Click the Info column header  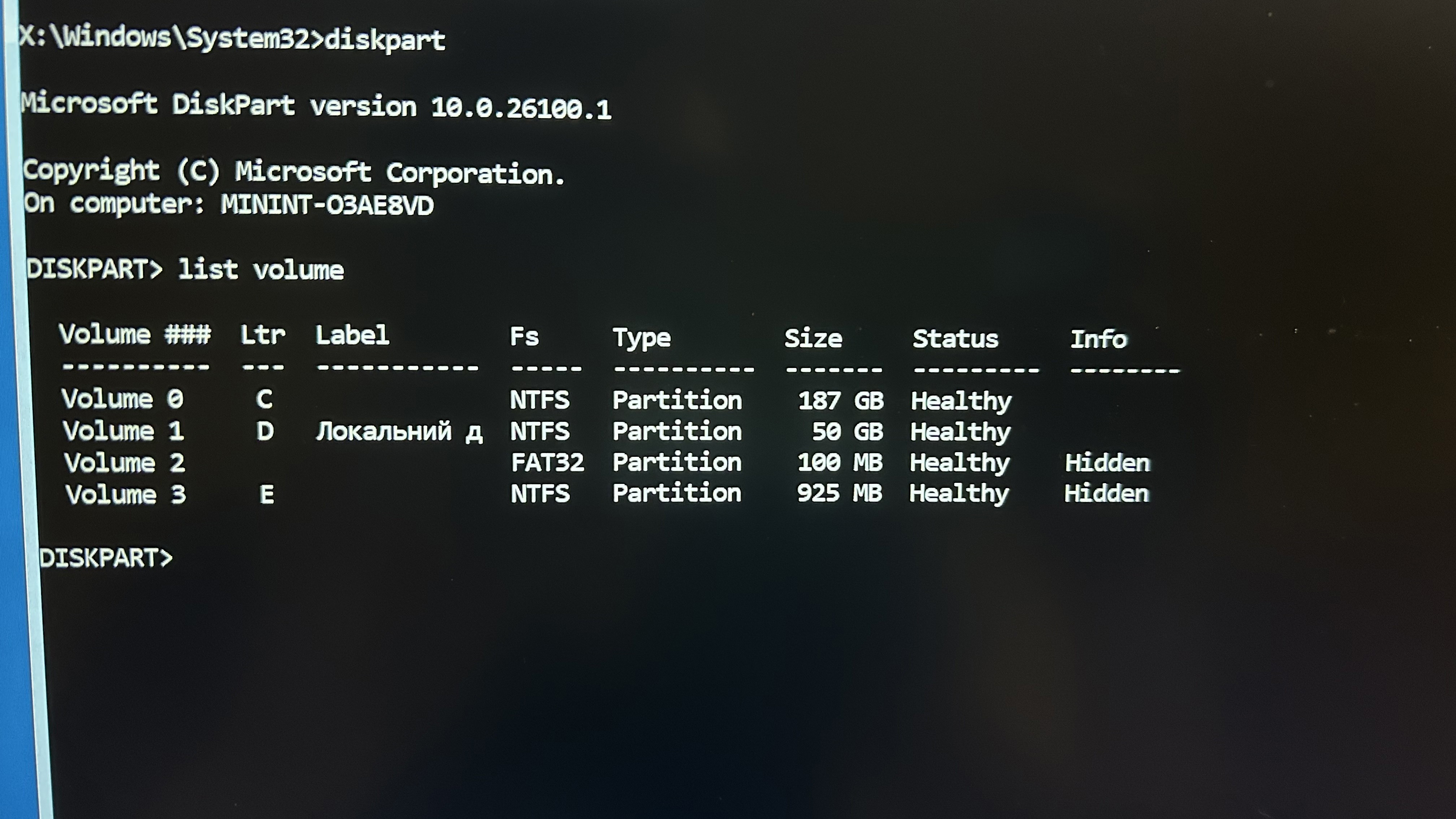(1099, 339)
